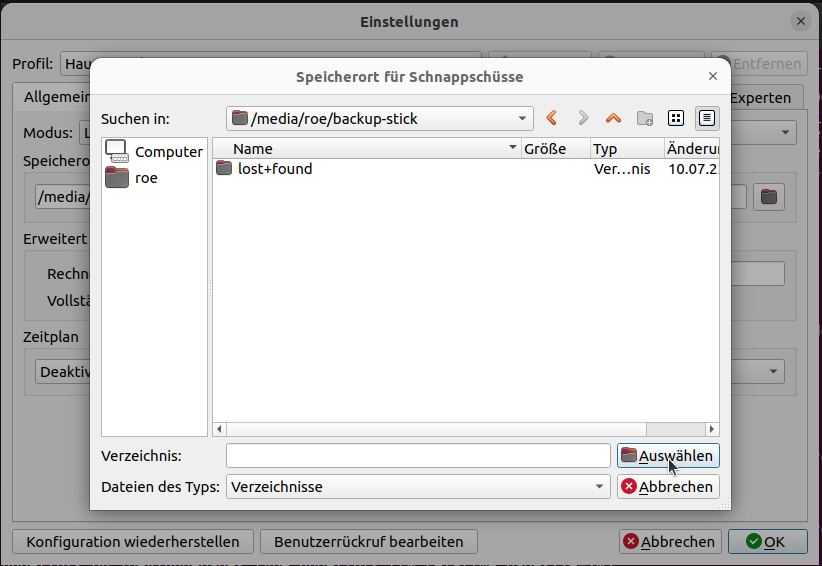This screenshot has height=566, width=822.
Task: Cancel the file dialog with Abbrechen
Action: 668,487
